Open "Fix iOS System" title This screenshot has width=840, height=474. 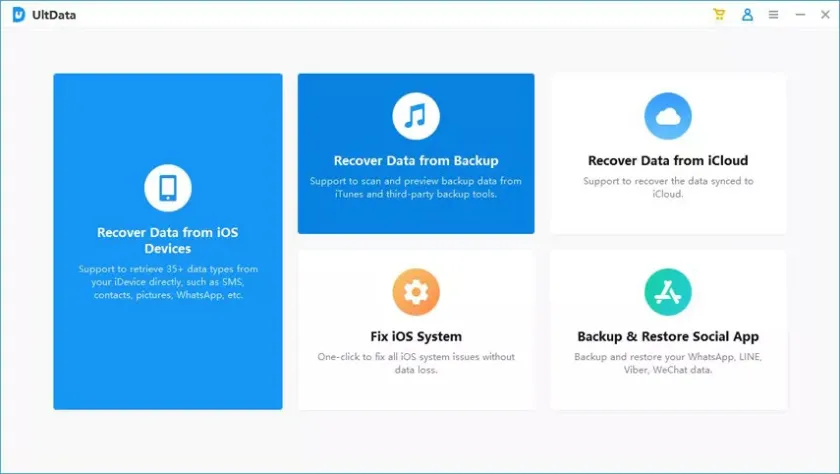(416, 337)
